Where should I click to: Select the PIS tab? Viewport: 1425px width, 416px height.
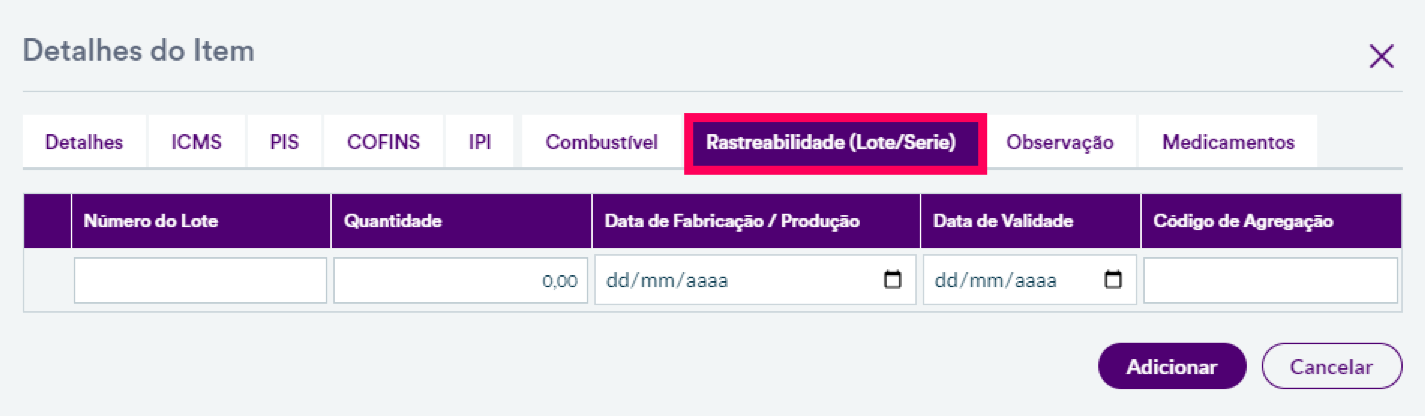tap(284, 142)
